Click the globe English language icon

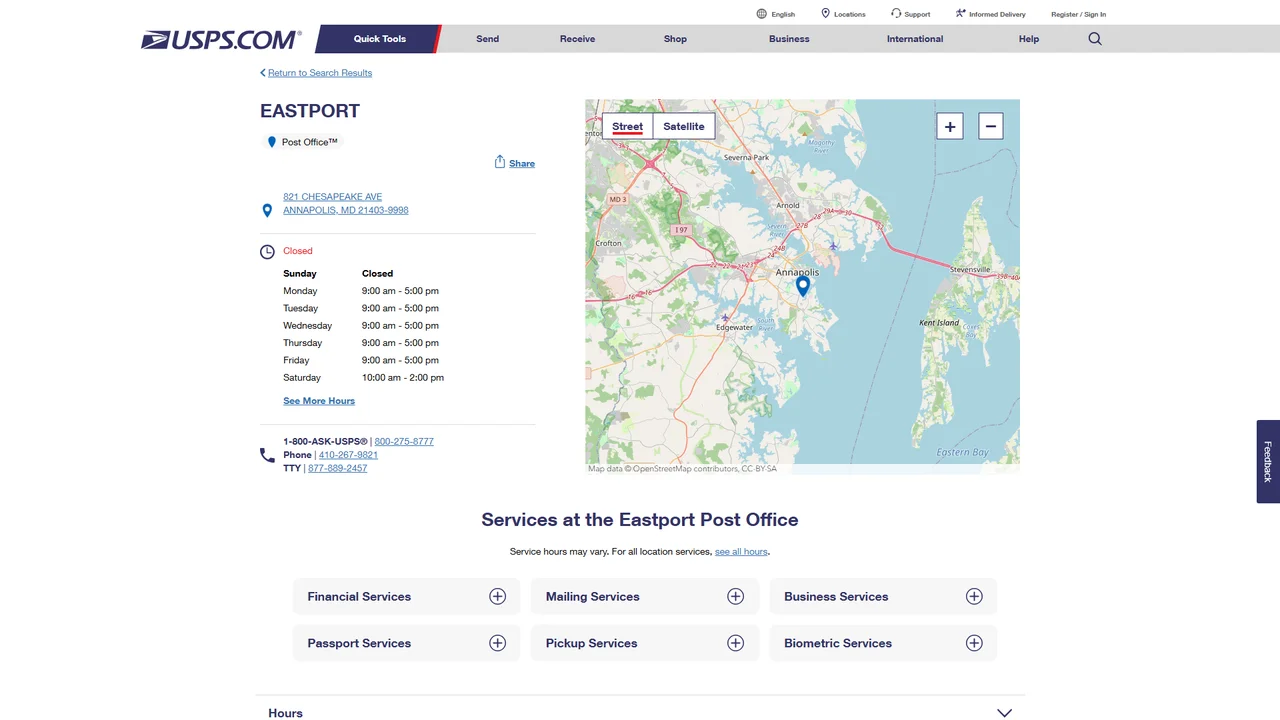coord(762,14)
